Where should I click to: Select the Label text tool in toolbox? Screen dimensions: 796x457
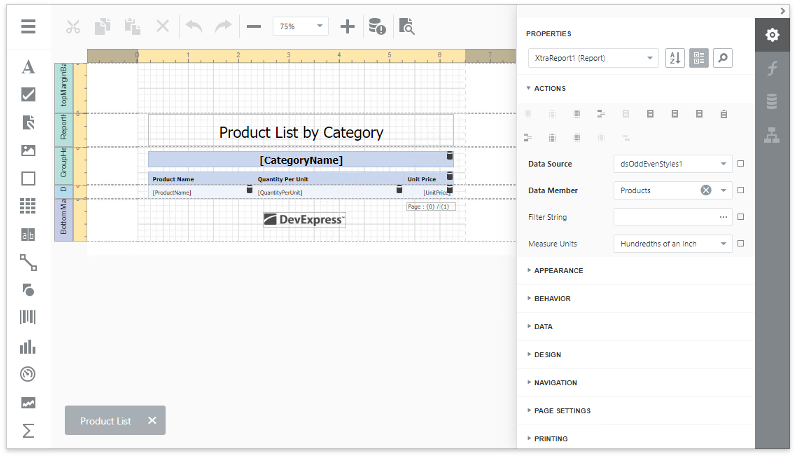pyautogui.click(x=28, y=67)
